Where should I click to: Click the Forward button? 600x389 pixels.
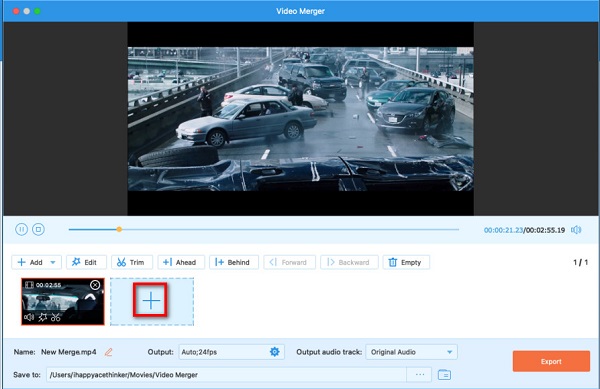click(290, 262)
